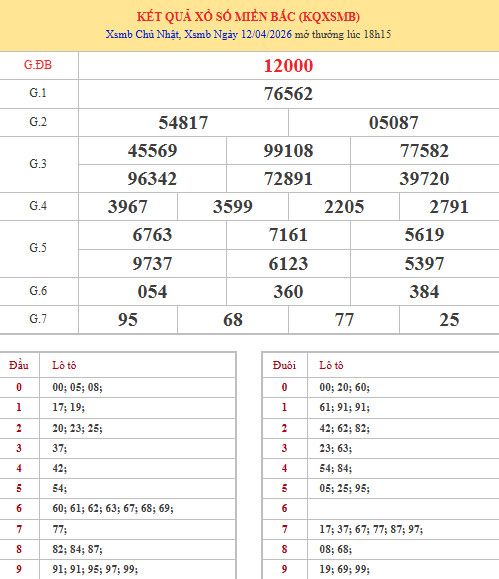Click G.5 number 5397
Image resolution: width=499 pixels, height=579 pixels.
424,264
